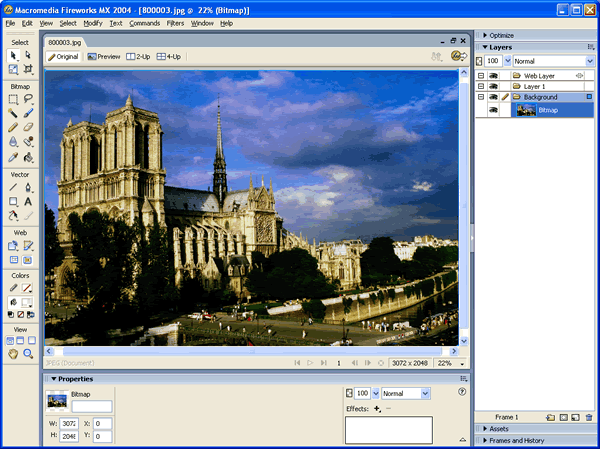
Task: Switch to the 2-Up view
Action: 138,57
